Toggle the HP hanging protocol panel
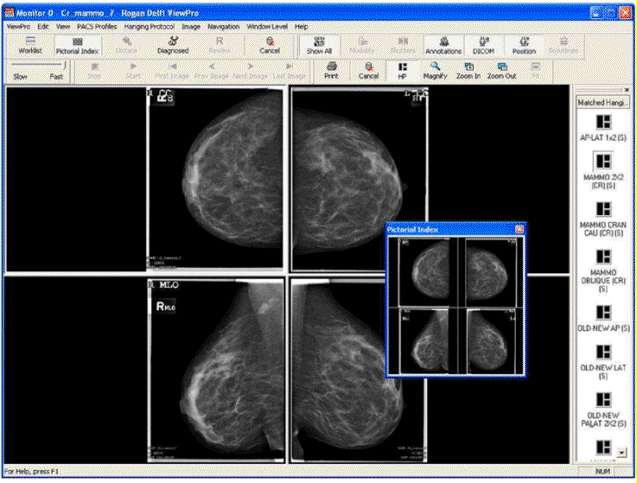This screenshot has height=483, width=637. click(x=402, y=69)
